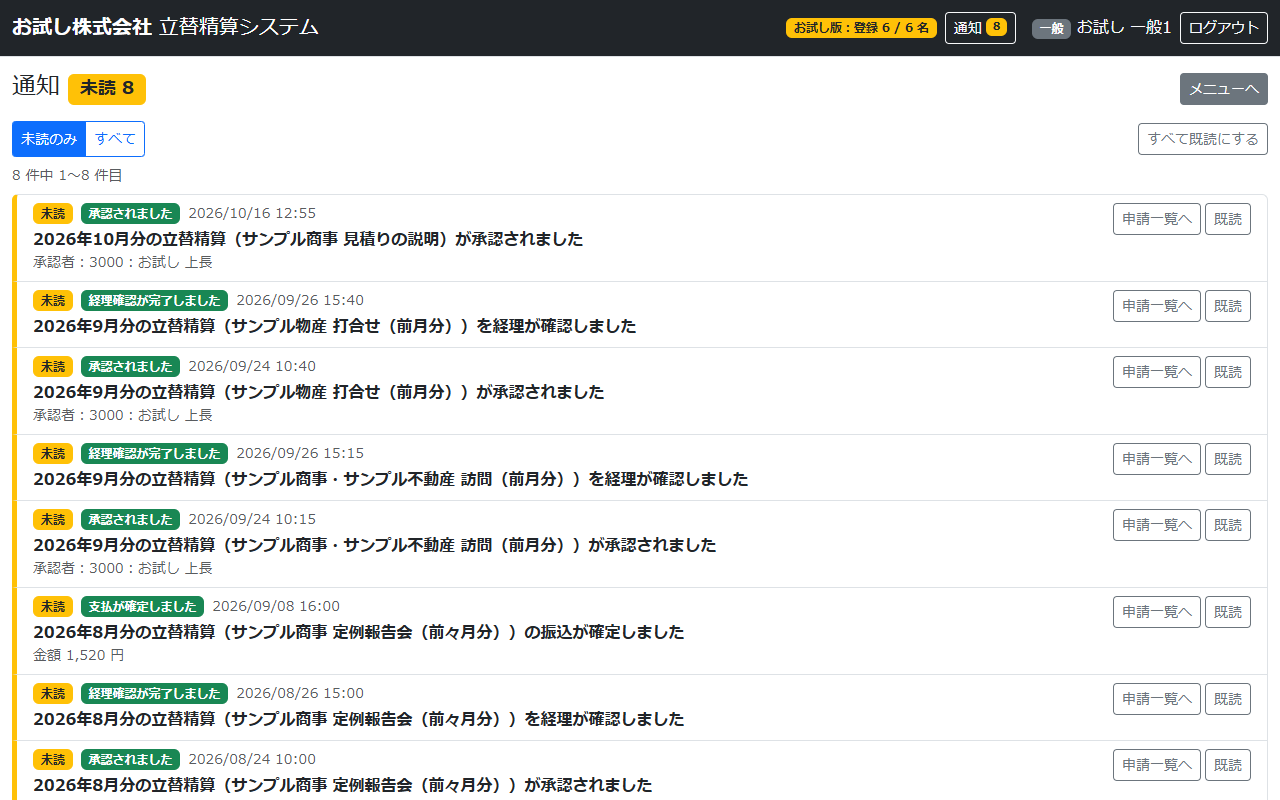Click the title 定例報告会（前々月分）の振込が確定しました
The width and height of the screenshot is (1280, 800).
click(x=359, y=632)
